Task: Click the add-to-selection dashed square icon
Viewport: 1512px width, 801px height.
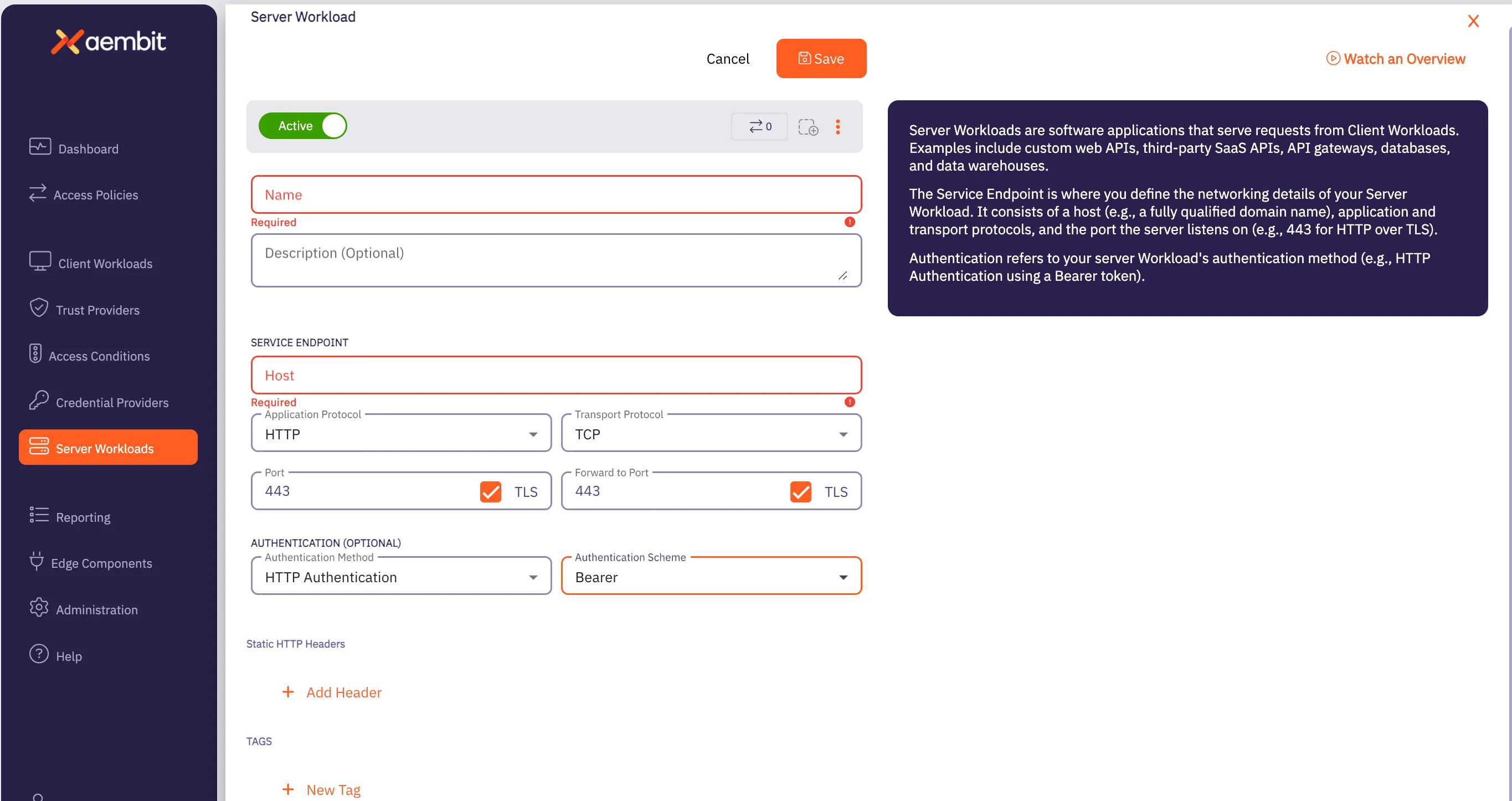Action: coord(808,127)
